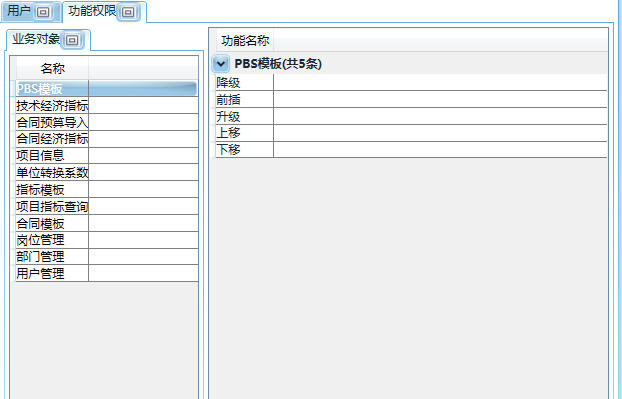Select the 岗位管理 row

pyautogui.click(x=106, y=240)
